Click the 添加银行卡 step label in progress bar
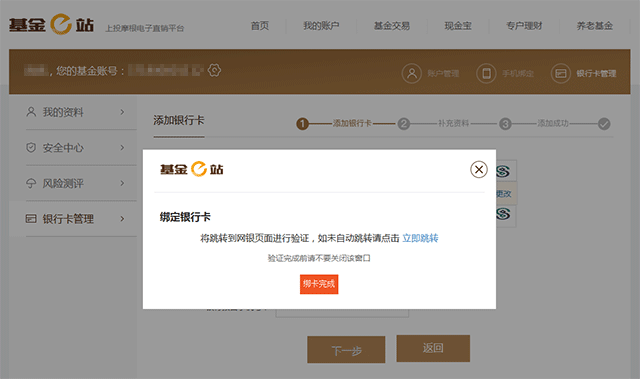Viewport: 640px width, 379px height. pos(352,123)
